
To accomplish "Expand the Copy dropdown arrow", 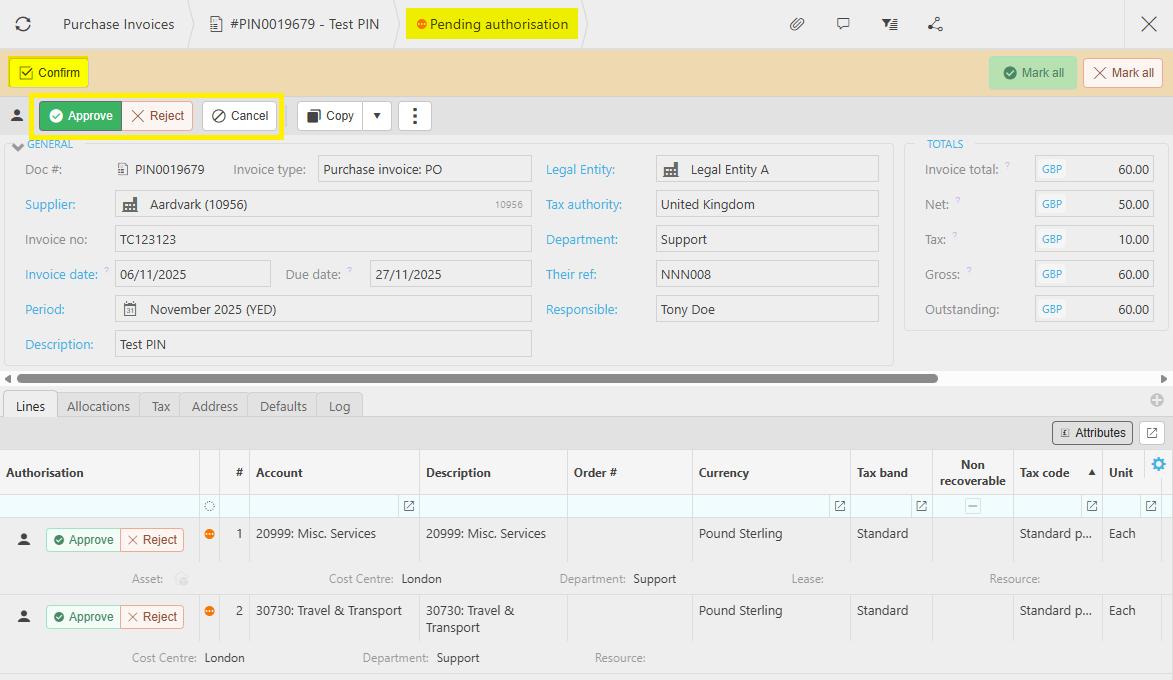I will pyautogui.click(x=377, y=116).
